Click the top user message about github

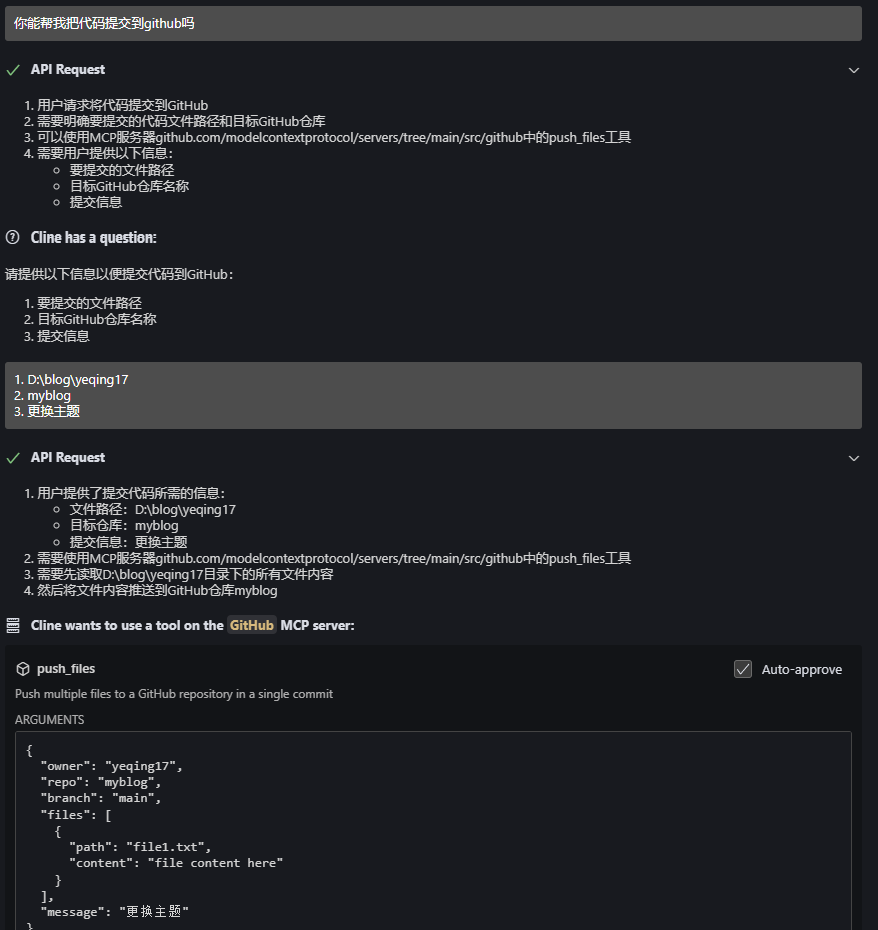coord(433,24)
